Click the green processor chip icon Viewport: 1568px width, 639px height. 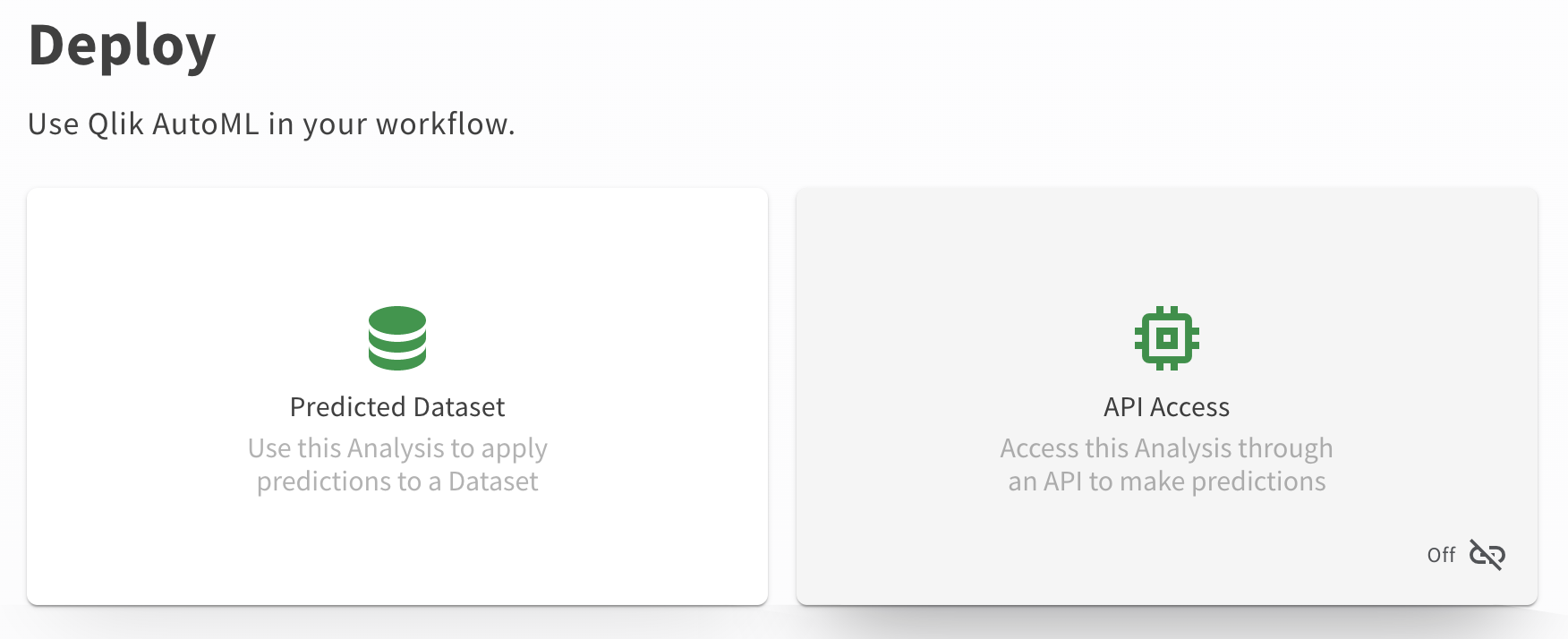[1166, 338]
